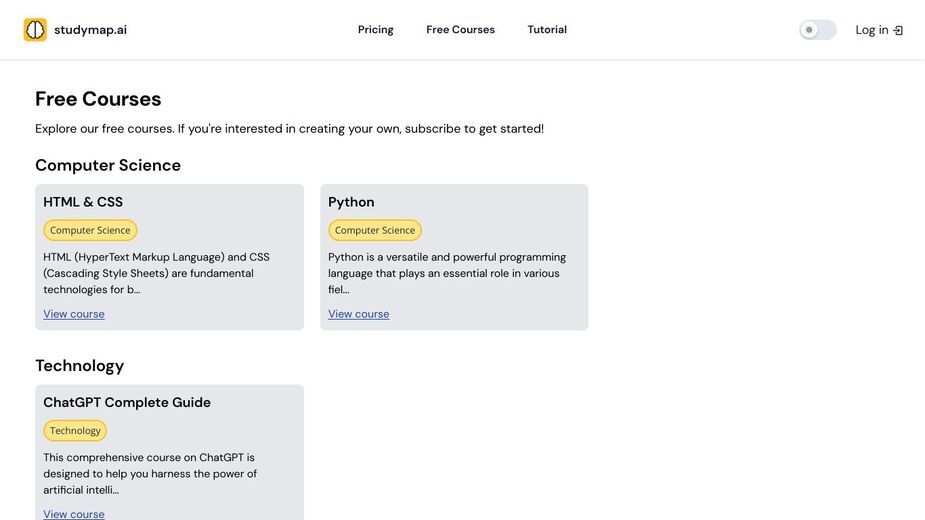
Task: Click Computer Science tag on HTML card
Action: (90, 230)
